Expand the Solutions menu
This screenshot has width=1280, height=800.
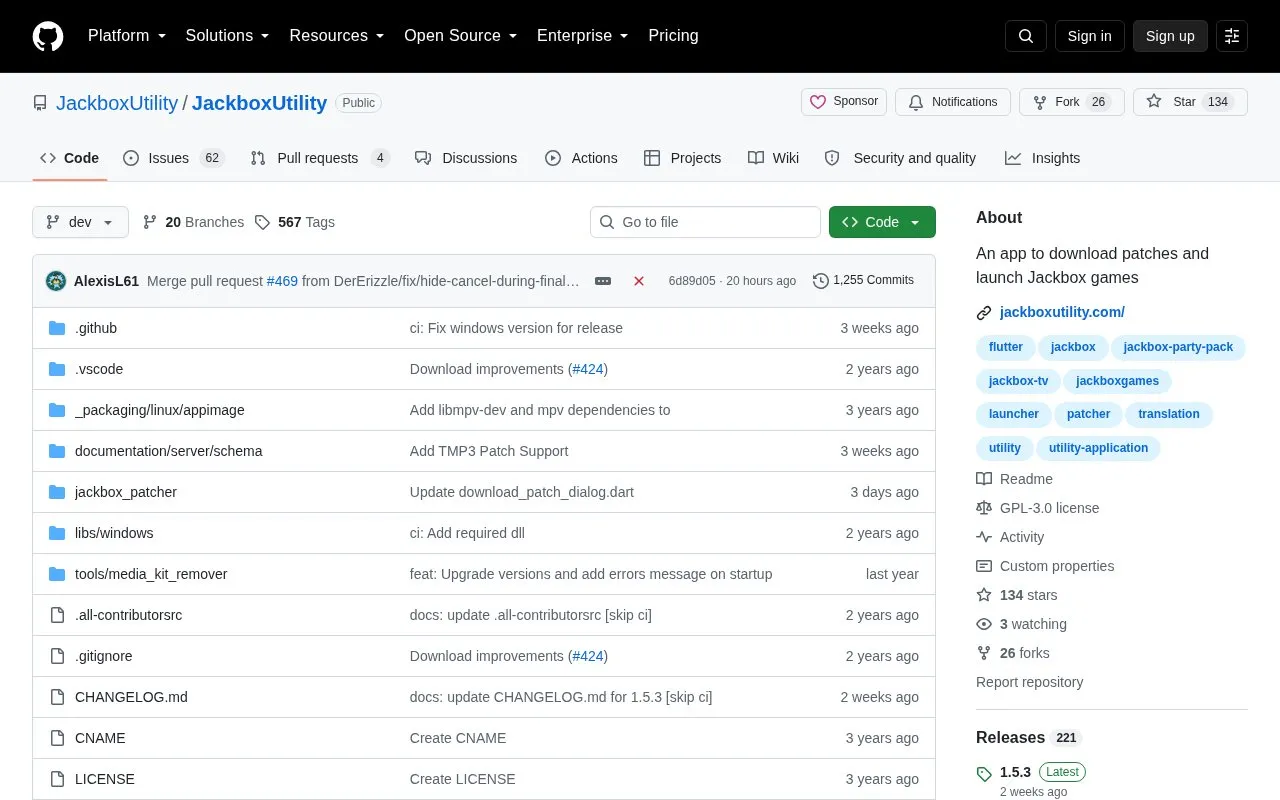[x=228, y=36]
